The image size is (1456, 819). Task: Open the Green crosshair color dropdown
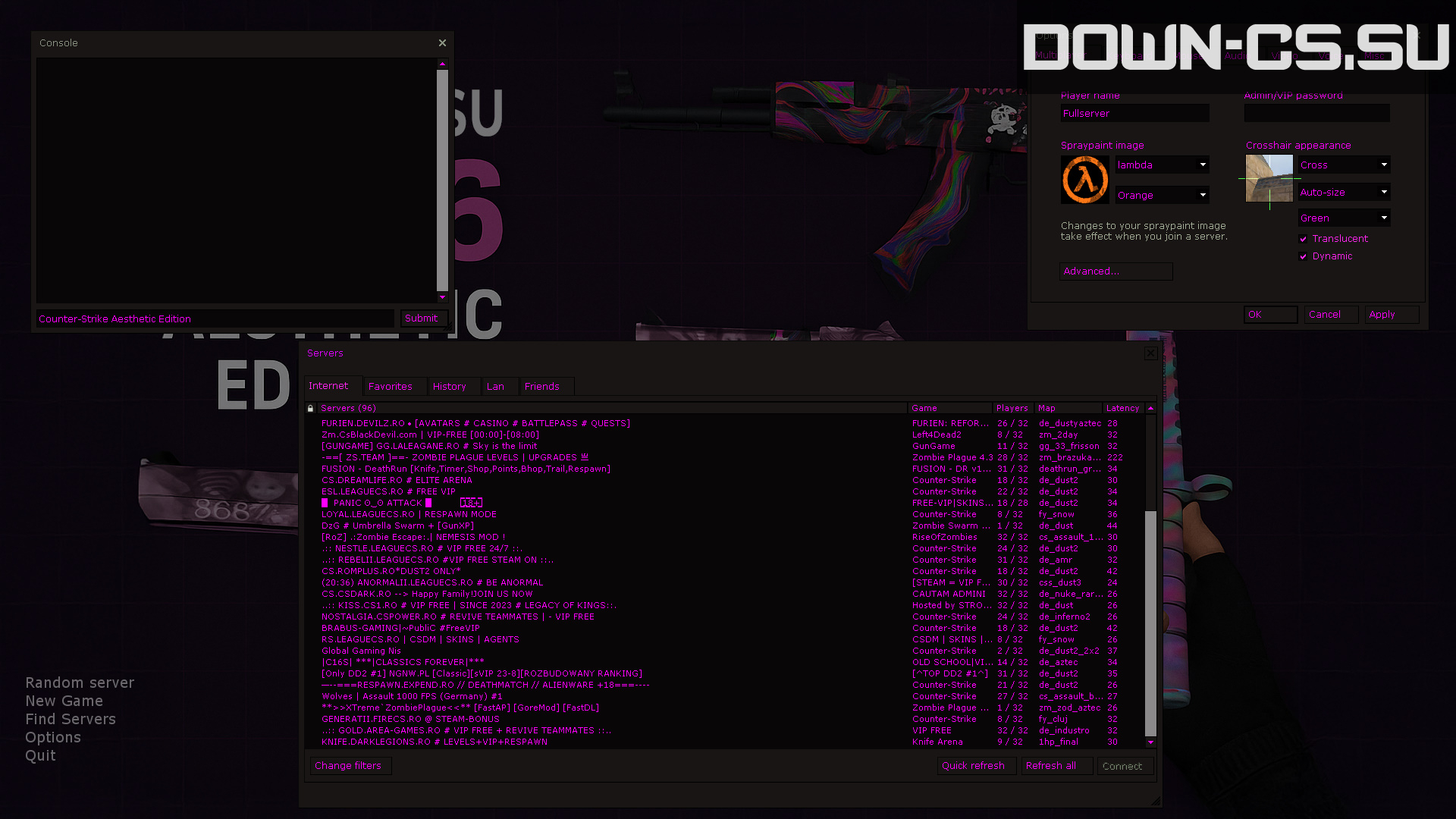(1344, 218)
